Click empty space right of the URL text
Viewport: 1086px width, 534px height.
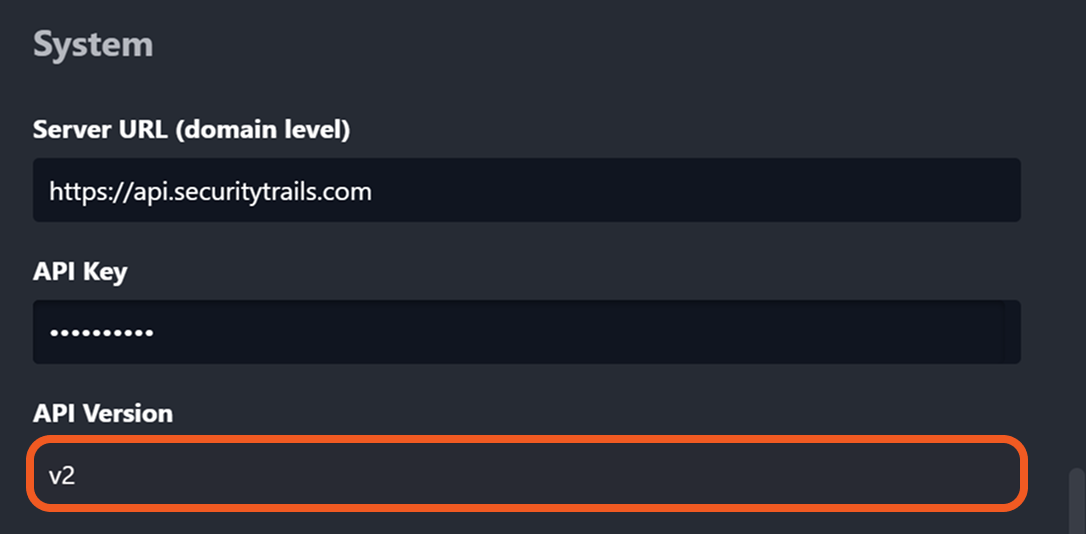click(700, 190)
